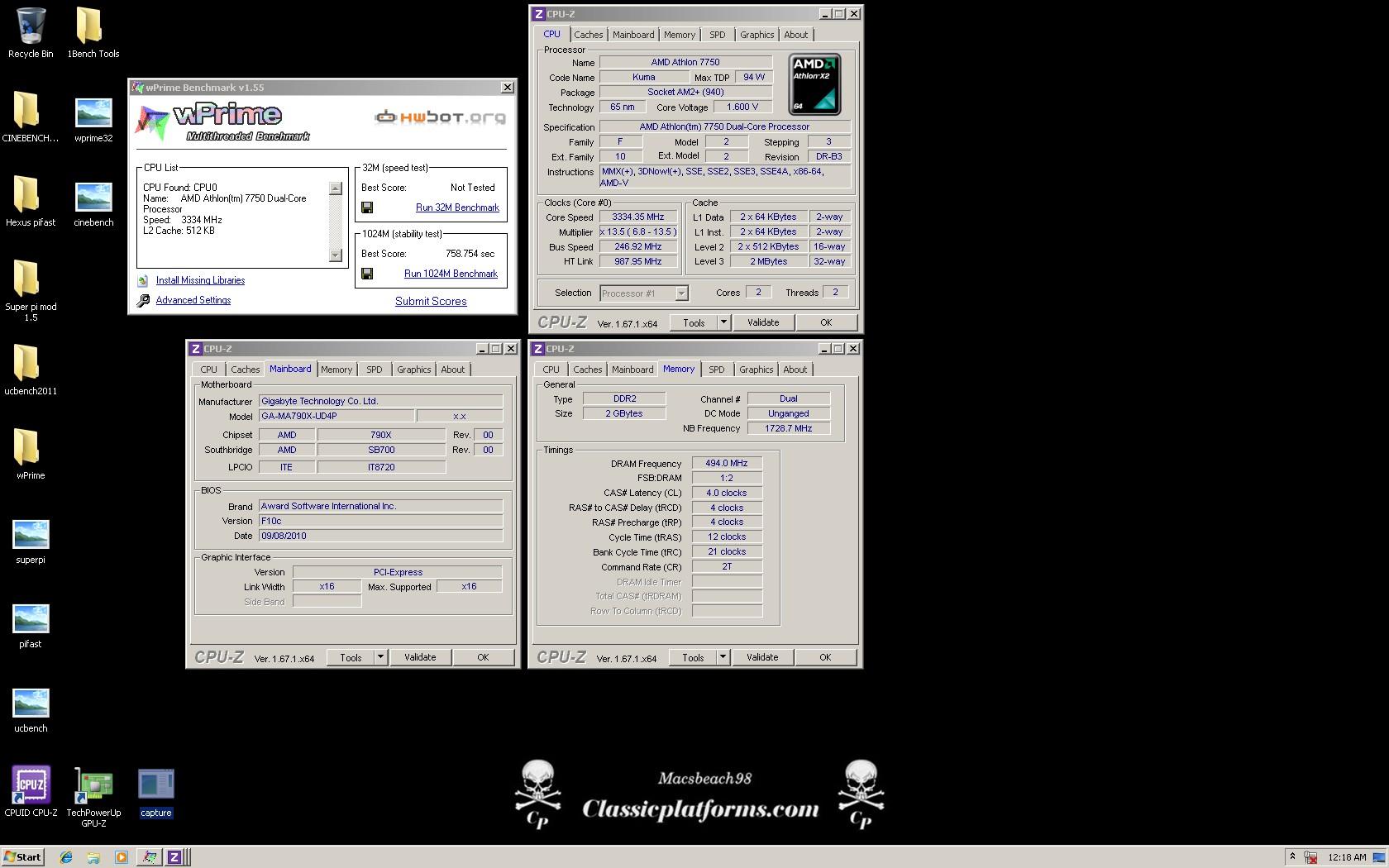
Task: Click the AMD Athlon X2 logo in CPU-Z
Action: pos(814,83)
